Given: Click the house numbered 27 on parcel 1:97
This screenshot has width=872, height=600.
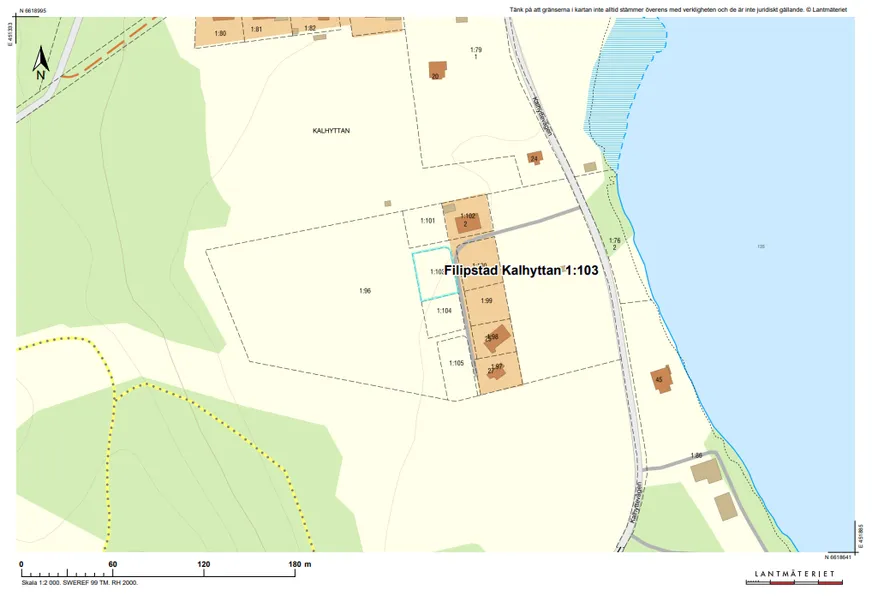Looking at the screenshot, I should pos(497,369).
